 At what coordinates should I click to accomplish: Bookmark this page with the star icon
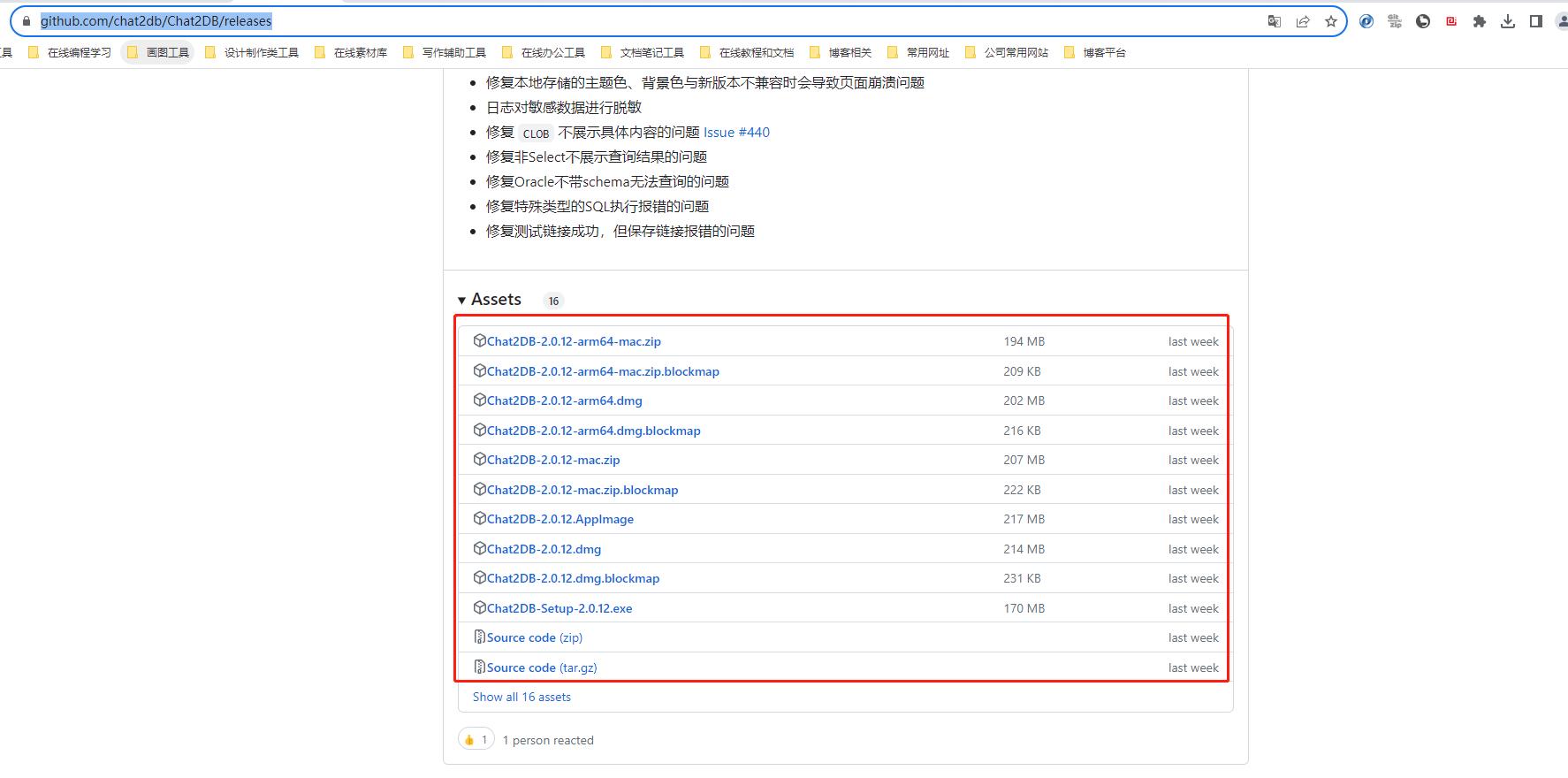1331,21
